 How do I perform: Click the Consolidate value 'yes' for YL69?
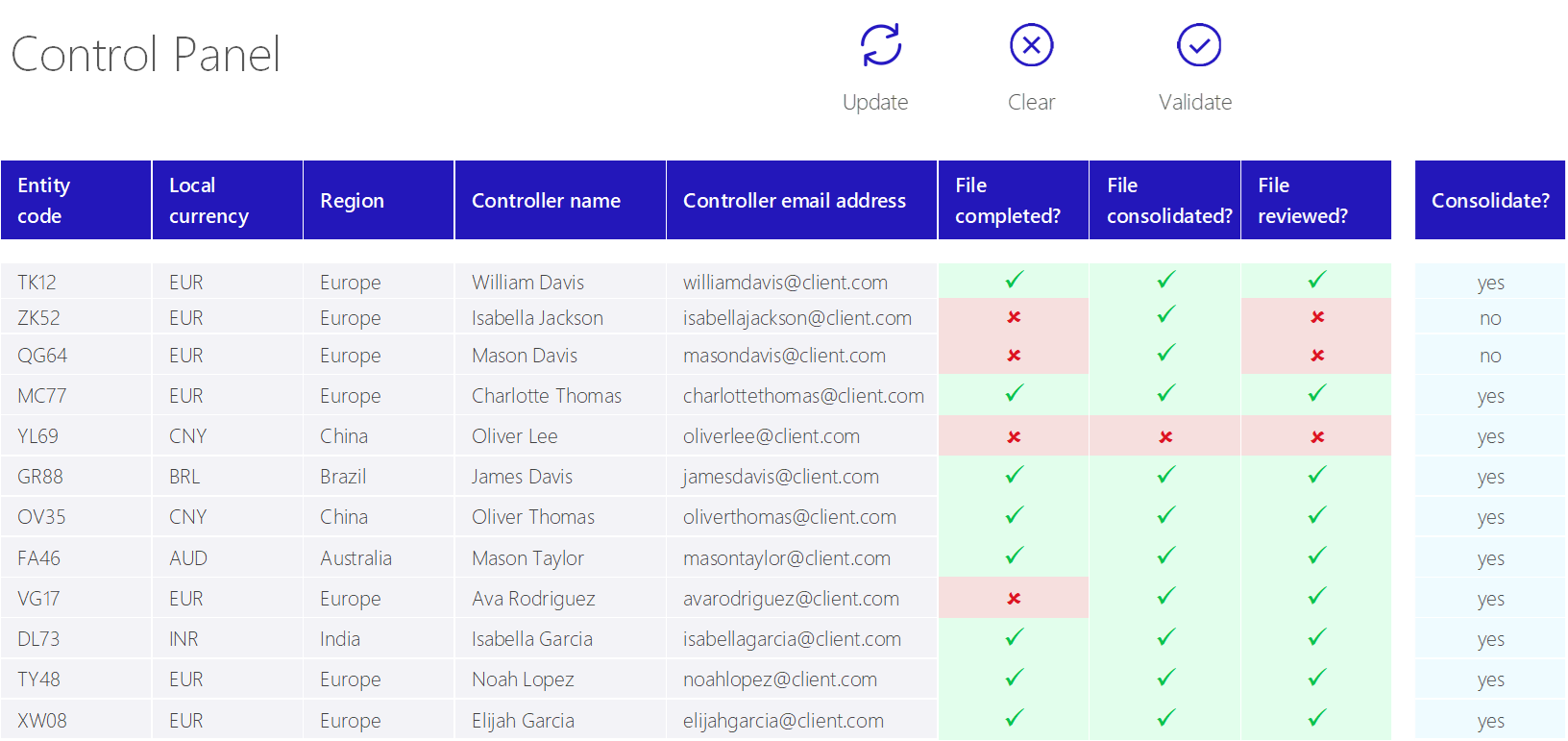pyautogui.click(x=1490, y=437)
